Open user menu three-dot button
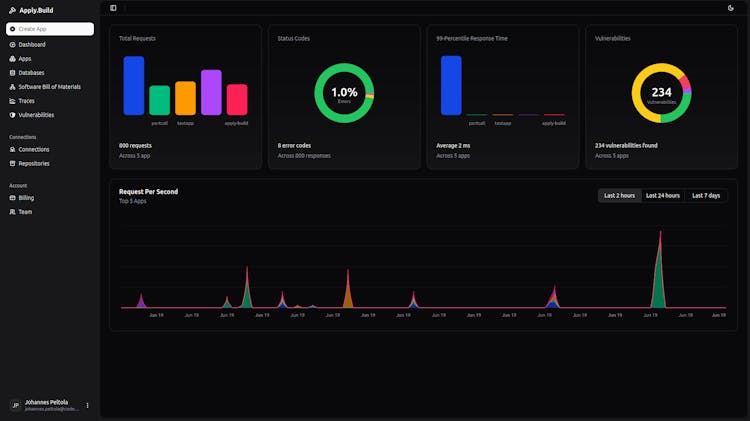This screenshot has width=750, height=421. pos(87,405)
